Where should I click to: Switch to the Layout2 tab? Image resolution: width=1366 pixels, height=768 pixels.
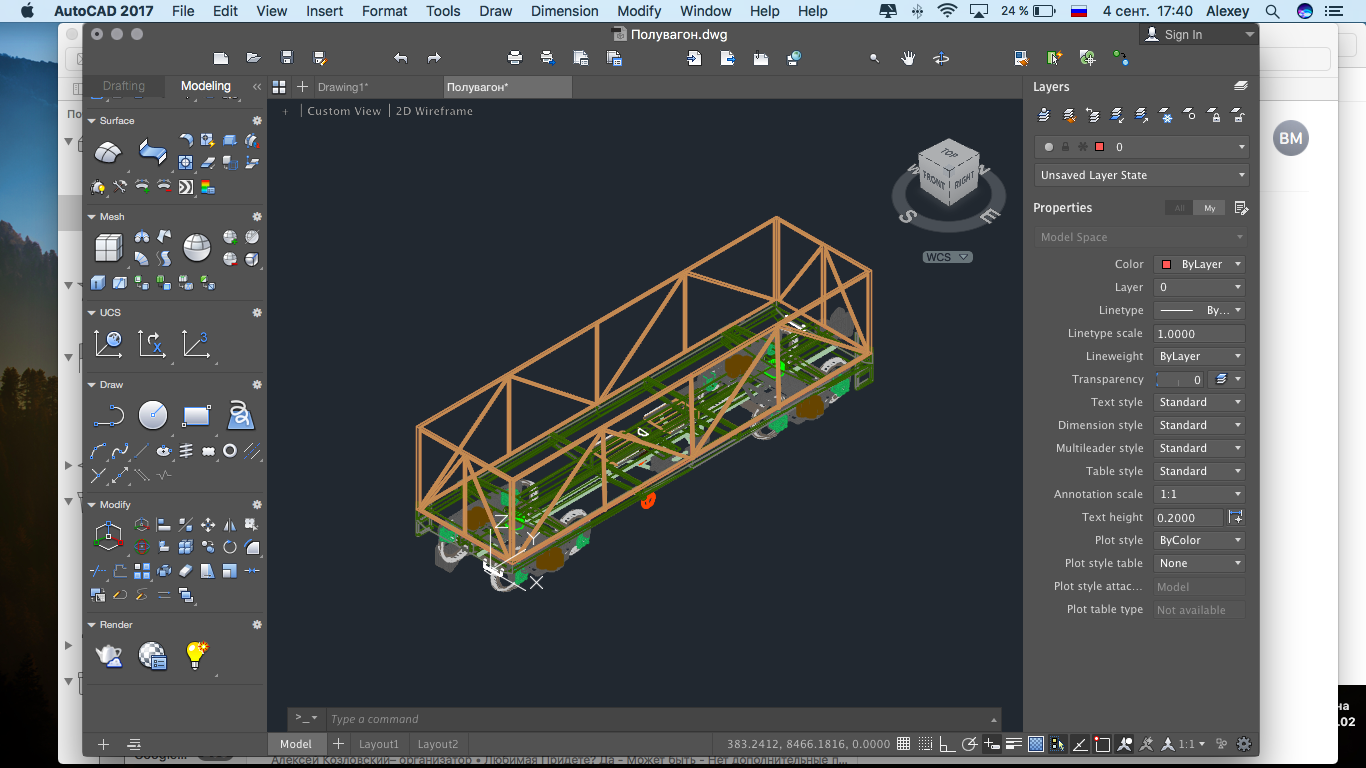tap(438, 744)
